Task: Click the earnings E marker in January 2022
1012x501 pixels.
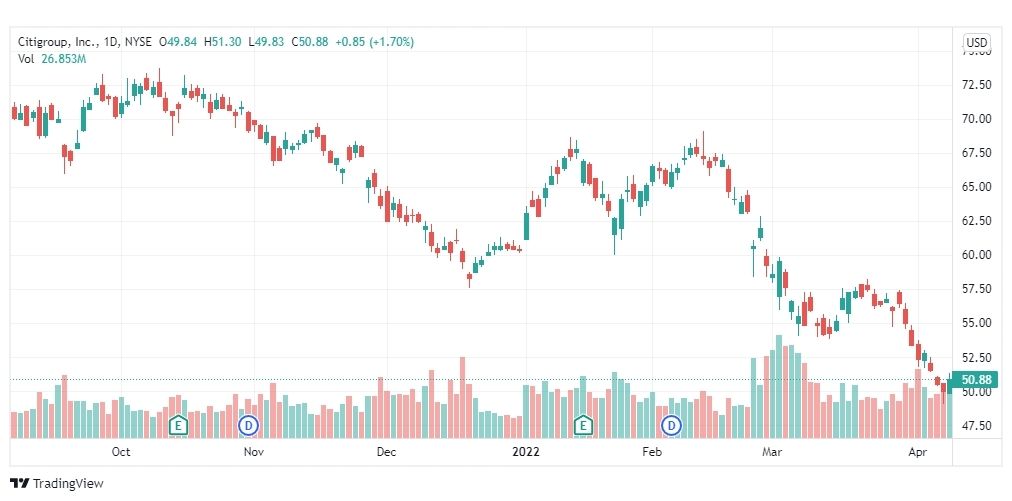Action: [x=583, y=425]
